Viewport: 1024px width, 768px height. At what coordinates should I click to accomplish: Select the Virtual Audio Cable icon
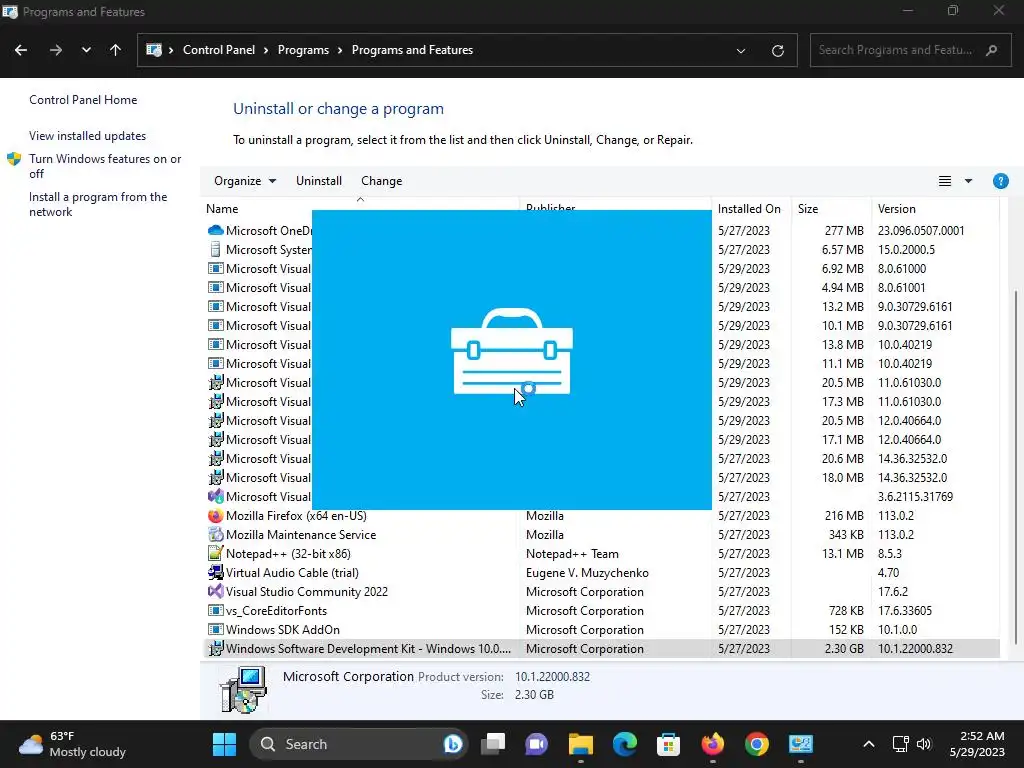216,573
